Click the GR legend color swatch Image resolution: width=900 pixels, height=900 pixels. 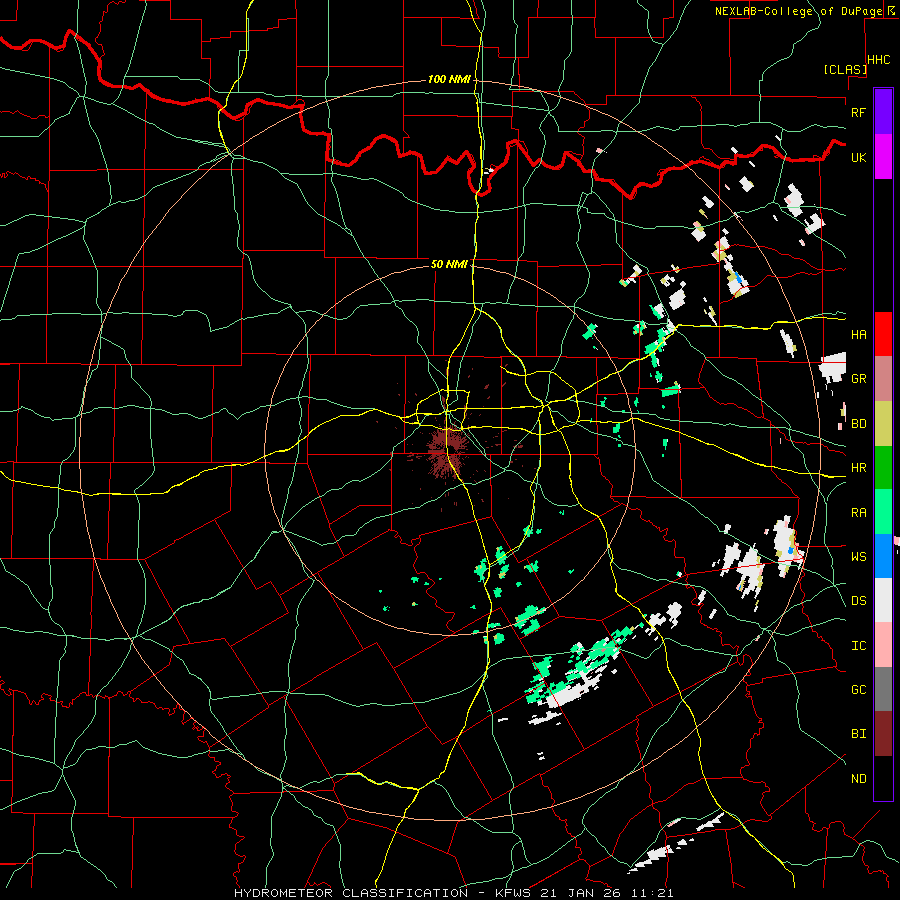click(883, 379)
